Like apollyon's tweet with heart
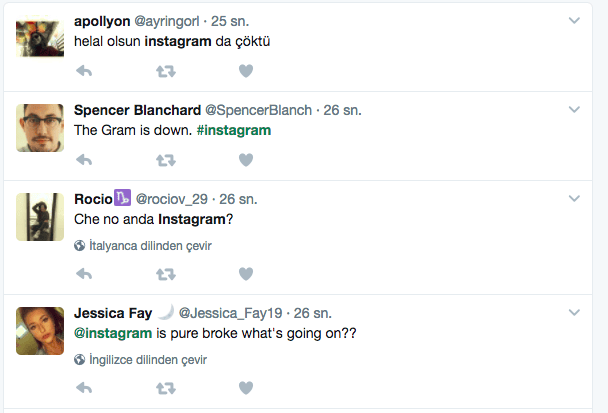The height and width of the screenshot is (413, 608). coord(246,71)
